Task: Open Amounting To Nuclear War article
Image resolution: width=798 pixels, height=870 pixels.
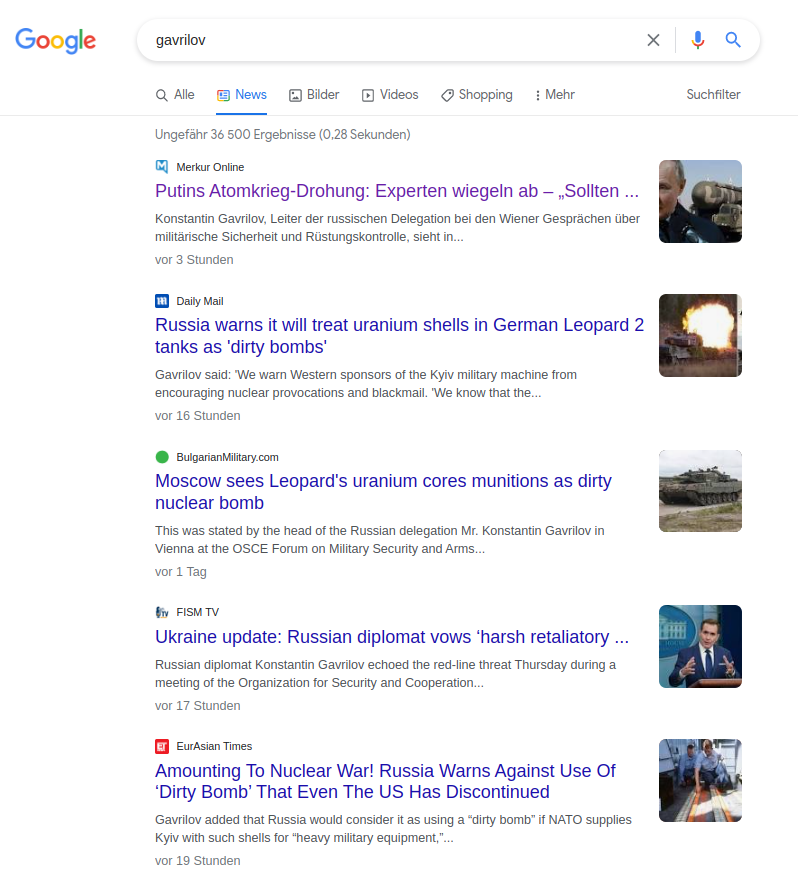Action: click(x=385, y=781)
